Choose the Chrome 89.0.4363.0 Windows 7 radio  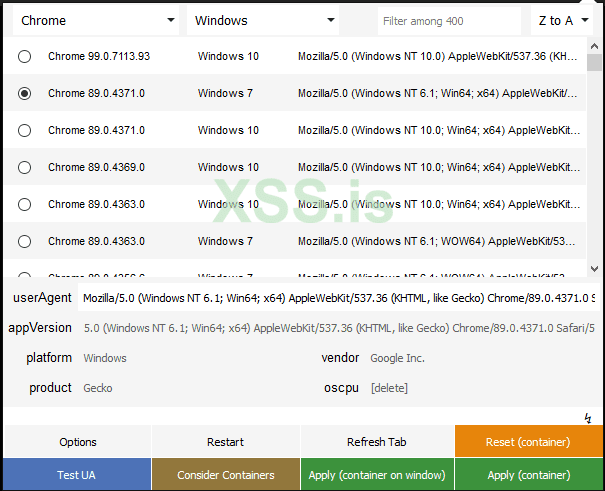(x=24, y=242)
